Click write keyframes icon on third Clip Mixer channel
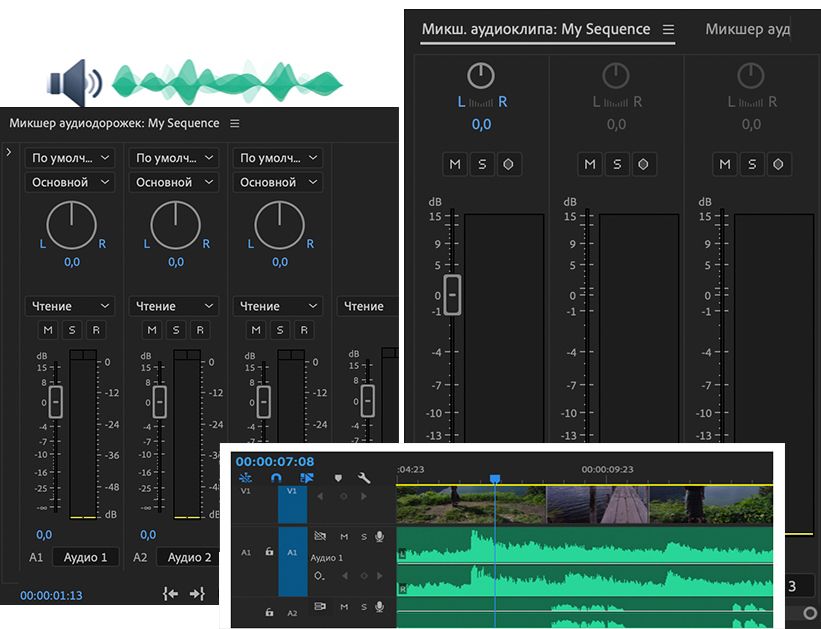The image size is (821, 629). (778, 164)
